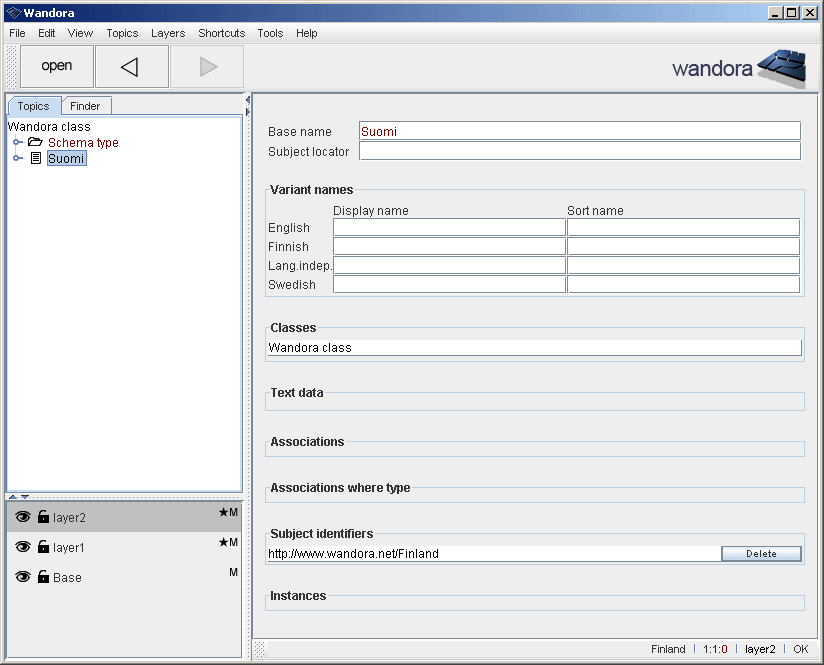Toggle visibility of layer1
This screenshot has height=665, width=824.
tap(23, 547)
